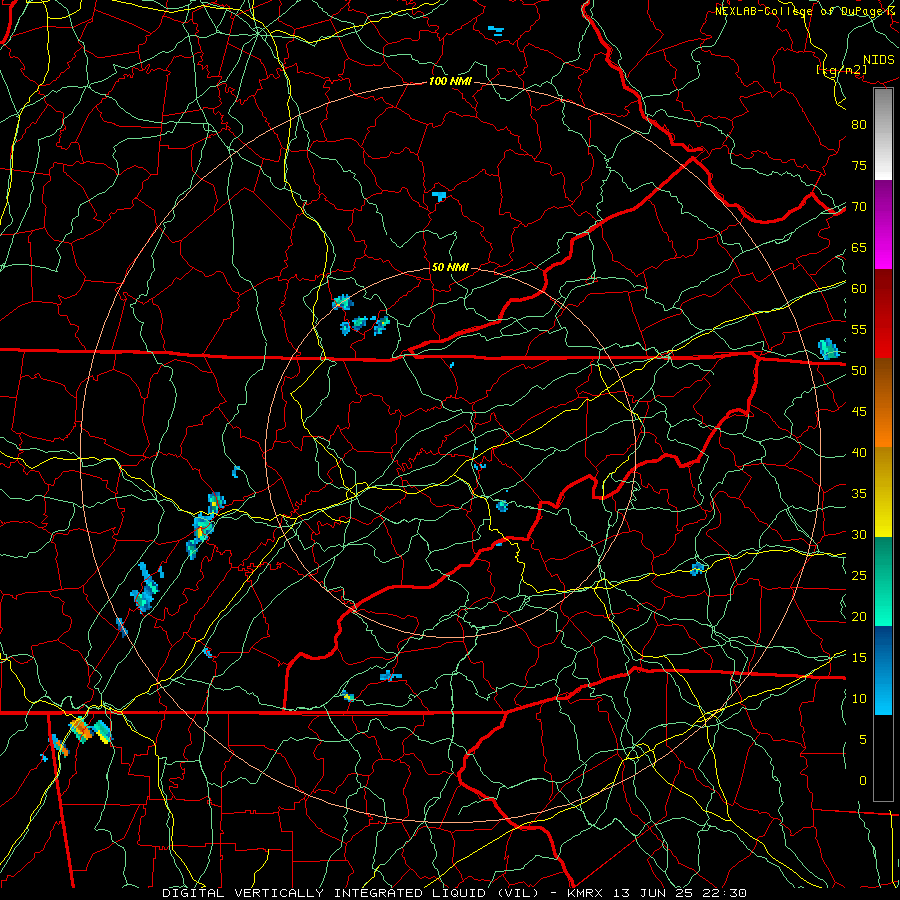Pick the orange-brown segment of the VIL legend
900x900 pixels.
(883, 403)
